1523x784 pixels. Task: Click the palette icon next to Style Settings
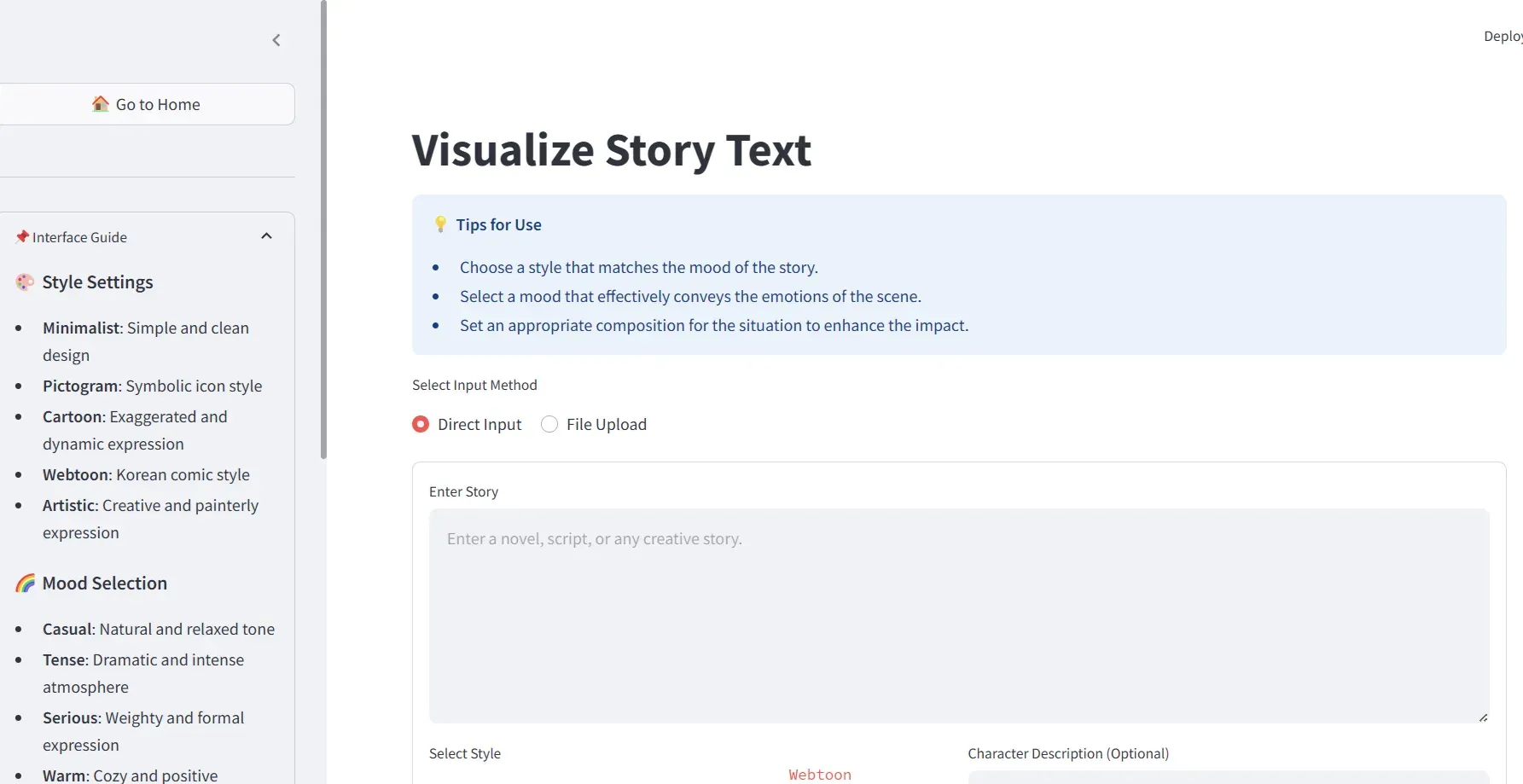(25, 282)
